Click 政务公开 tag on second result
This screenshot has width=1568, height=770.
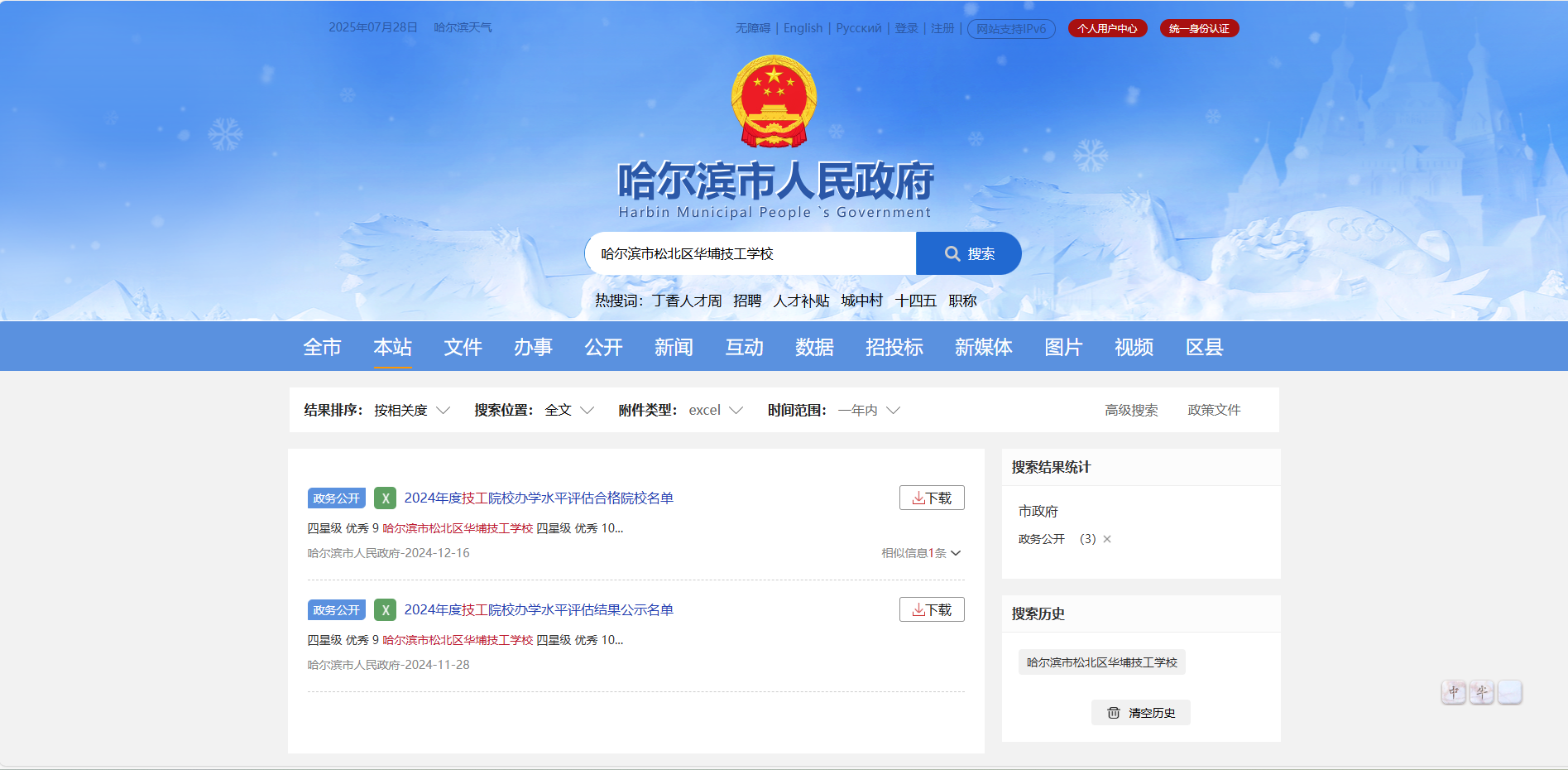pos(336,609)
